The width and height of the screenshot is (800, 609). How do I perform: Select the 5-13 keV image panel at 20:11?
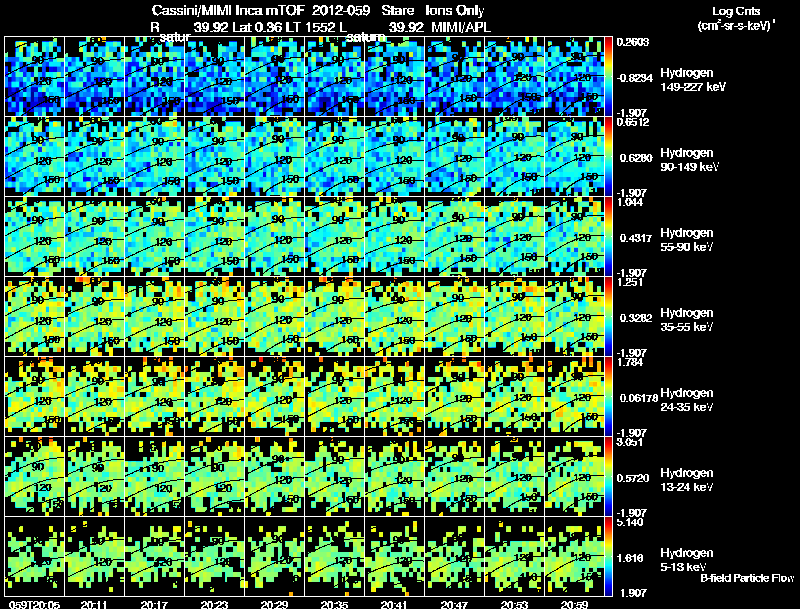94,556
